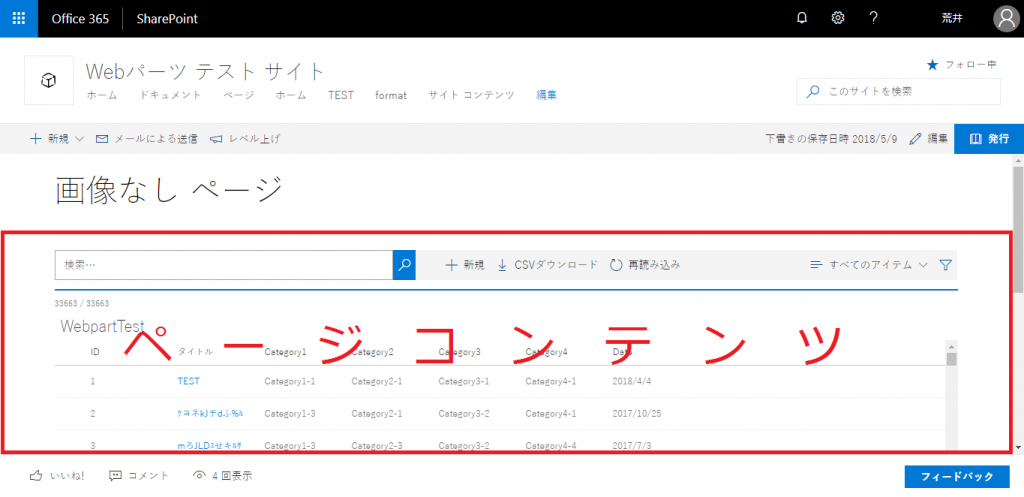Open the filter funnel icon

(946, 265)
